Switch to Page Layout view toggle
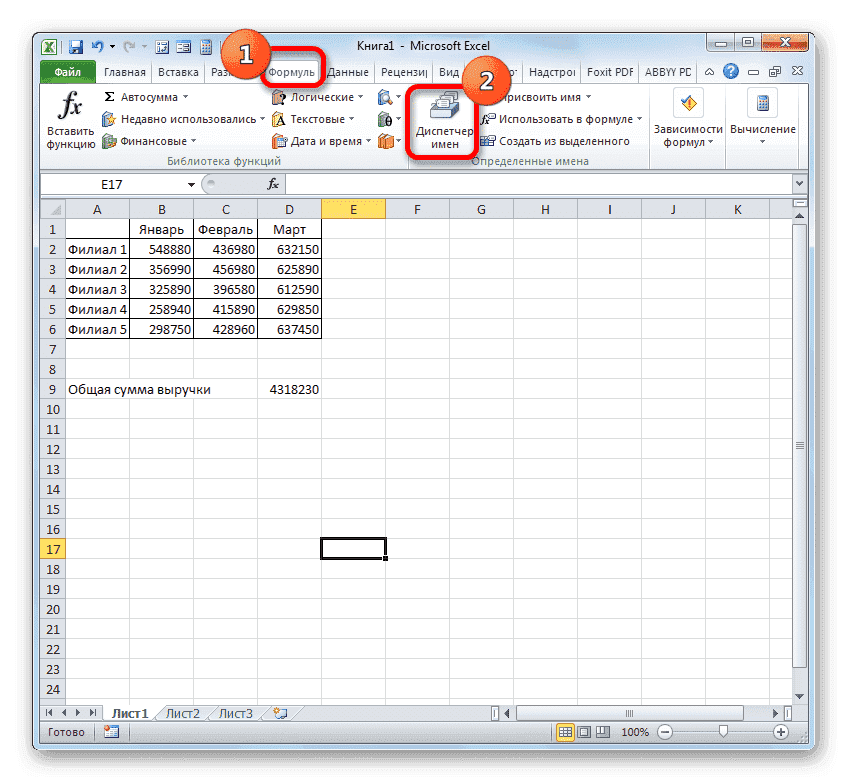The image size is (848, 783). 585,731
